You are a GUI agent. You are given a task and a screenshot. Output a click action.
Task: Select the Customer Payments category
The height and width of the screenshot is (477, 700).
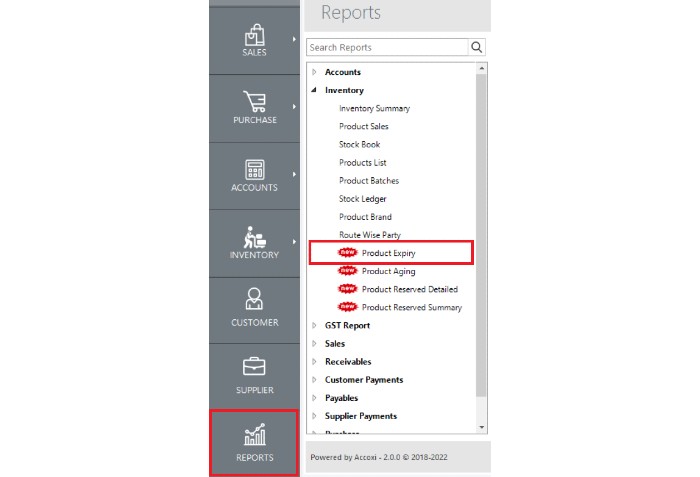364,380
